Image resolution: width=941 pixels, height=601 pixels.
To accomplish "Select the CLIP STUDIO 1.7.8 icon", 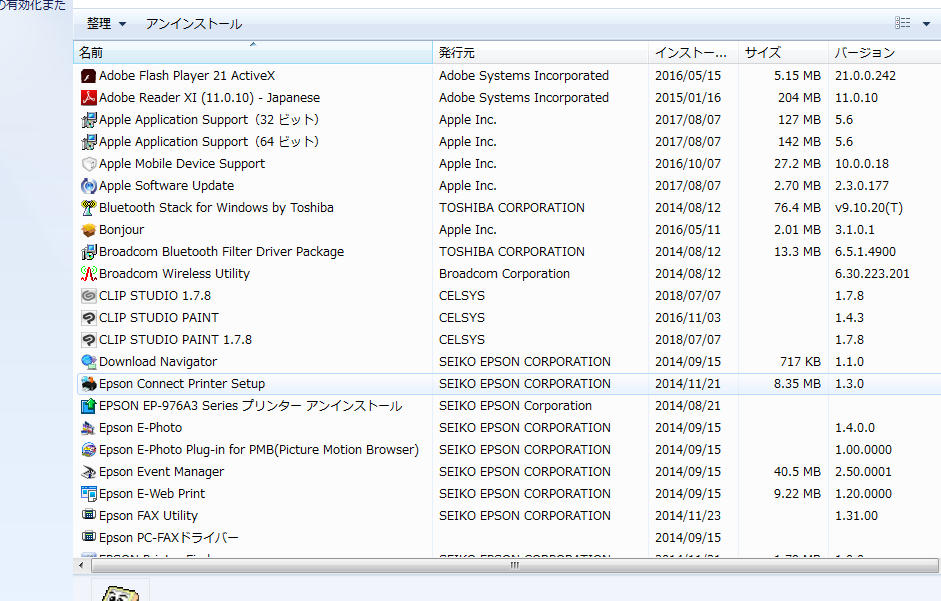I will click(x=88, y=296).
